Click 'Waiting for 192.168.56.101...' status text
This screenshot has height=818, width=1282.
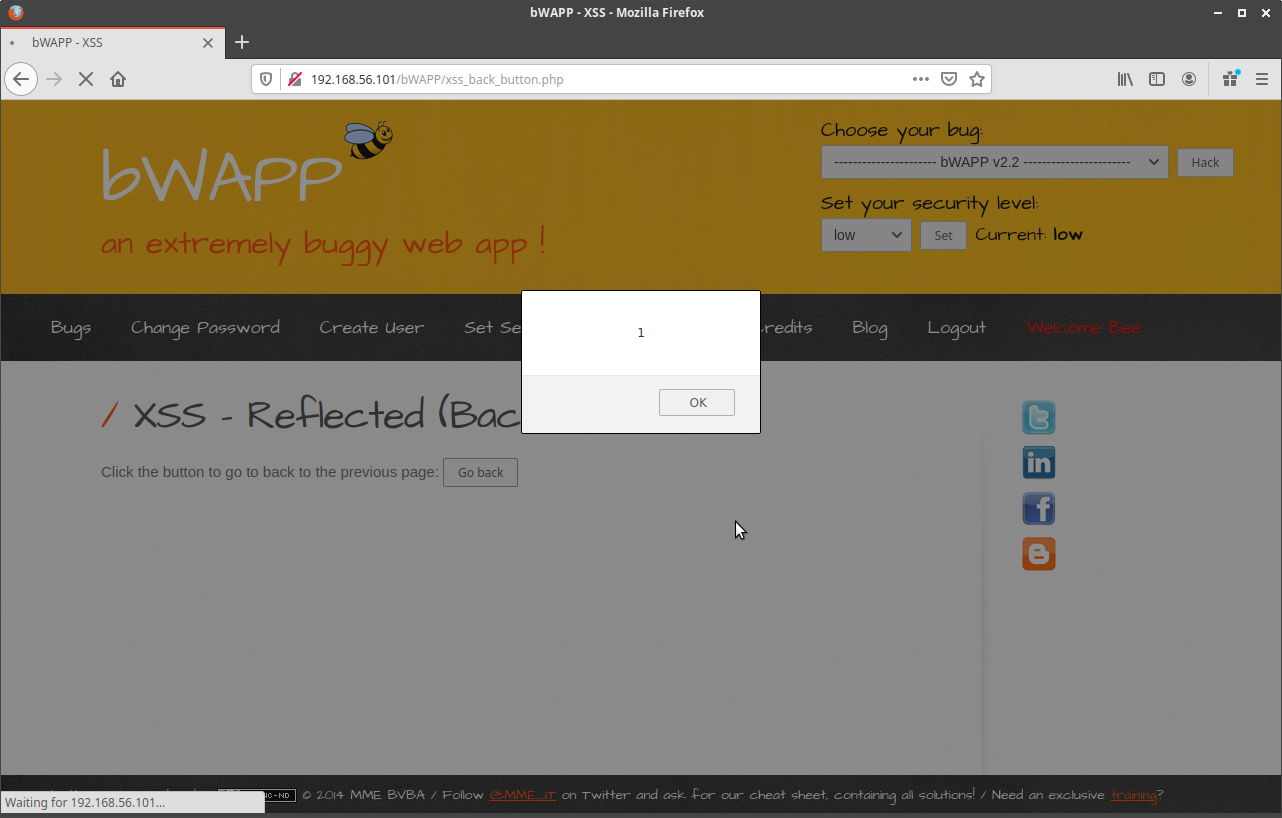85,802
